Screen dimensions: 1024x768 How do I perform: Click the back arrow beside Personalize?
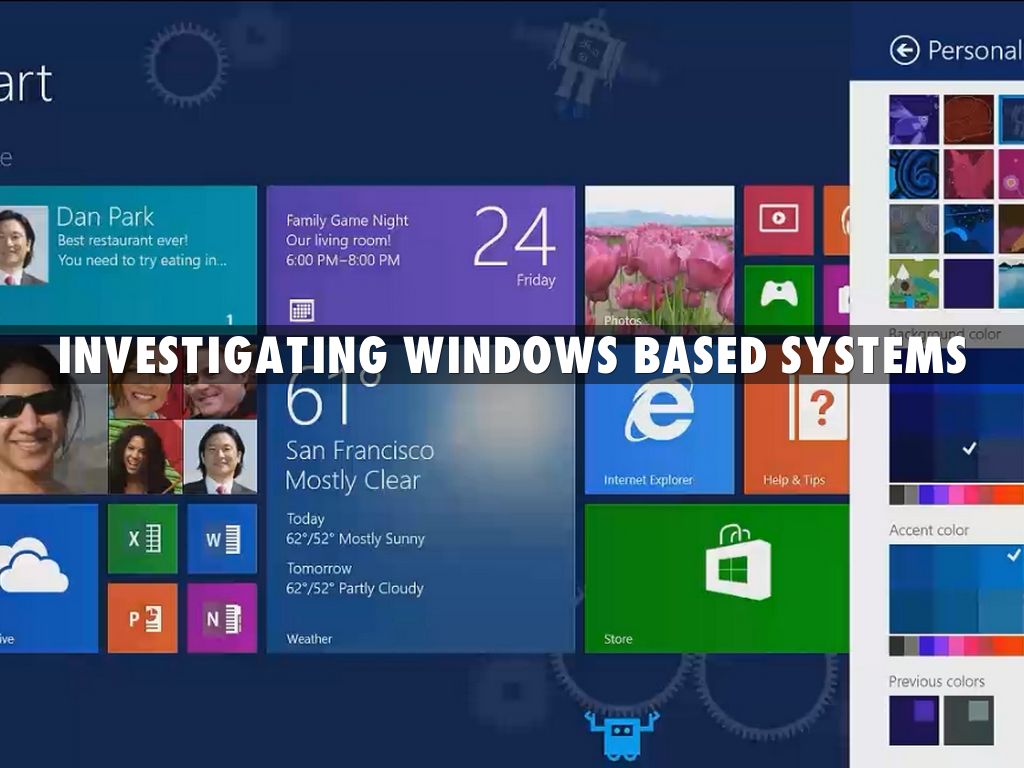tap(904, 51)
